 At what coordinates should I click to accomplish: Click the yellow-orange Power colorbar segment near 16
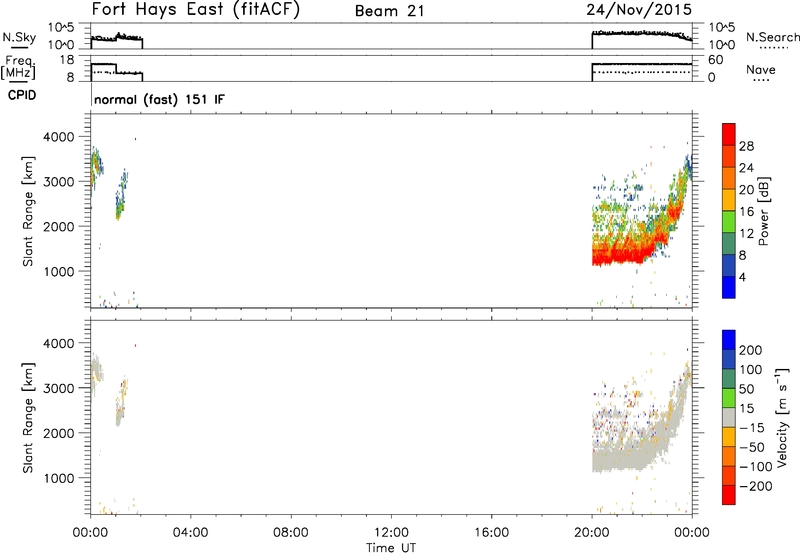pyautogui.click(x=729, y=199)
